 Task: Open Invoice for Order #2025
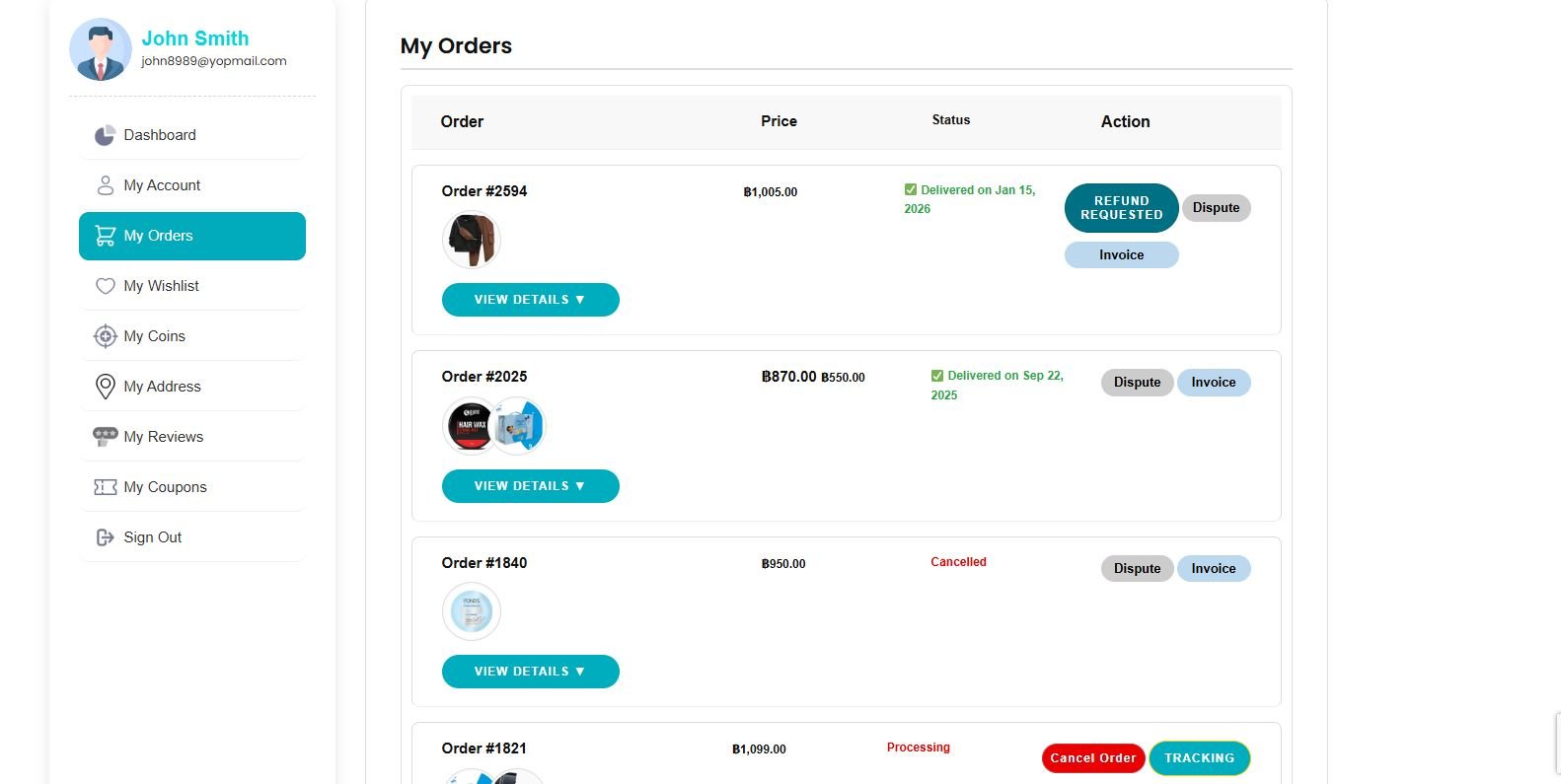coord(1213,383)
